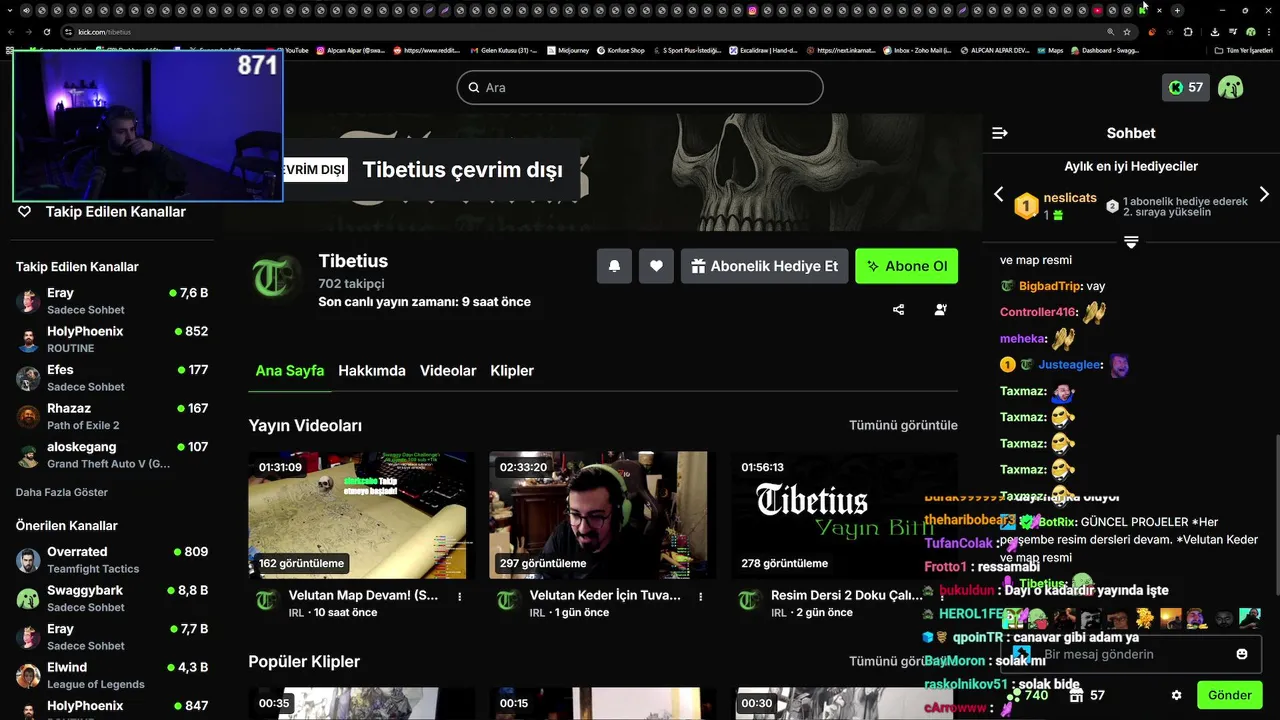Image resolution: width=1280 pixels, height=720 pixels.
Task: Open the Maps bookmark
Action: [x=1049, y=50]
